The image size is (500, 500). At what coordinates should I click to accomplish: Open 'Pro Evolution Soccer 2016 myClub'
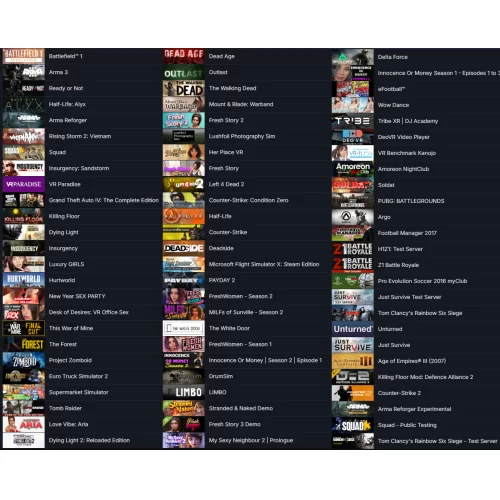point(422,281)
